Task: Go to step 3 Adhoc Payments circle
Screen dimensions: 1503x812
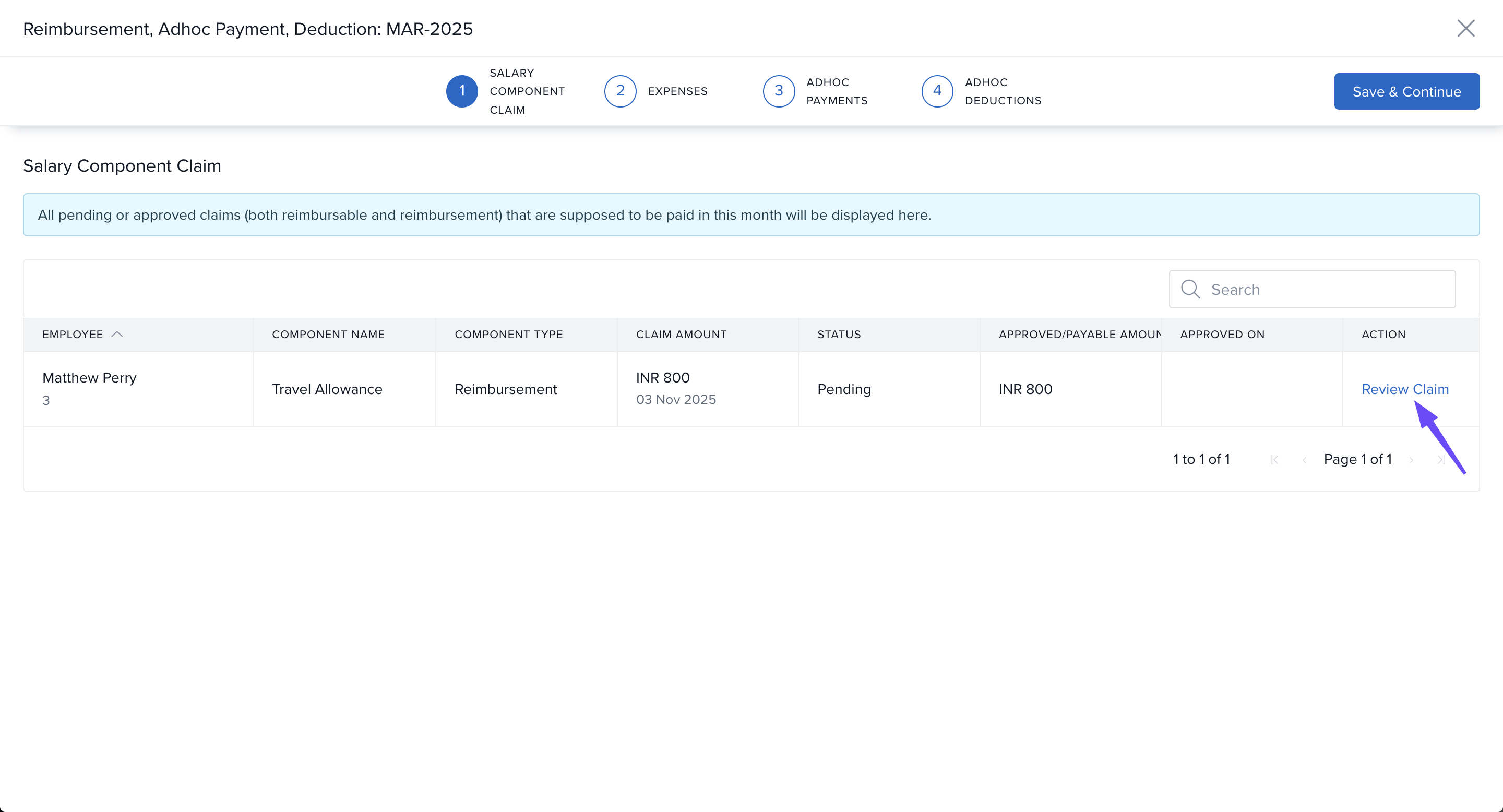Action: click(778, 91)
